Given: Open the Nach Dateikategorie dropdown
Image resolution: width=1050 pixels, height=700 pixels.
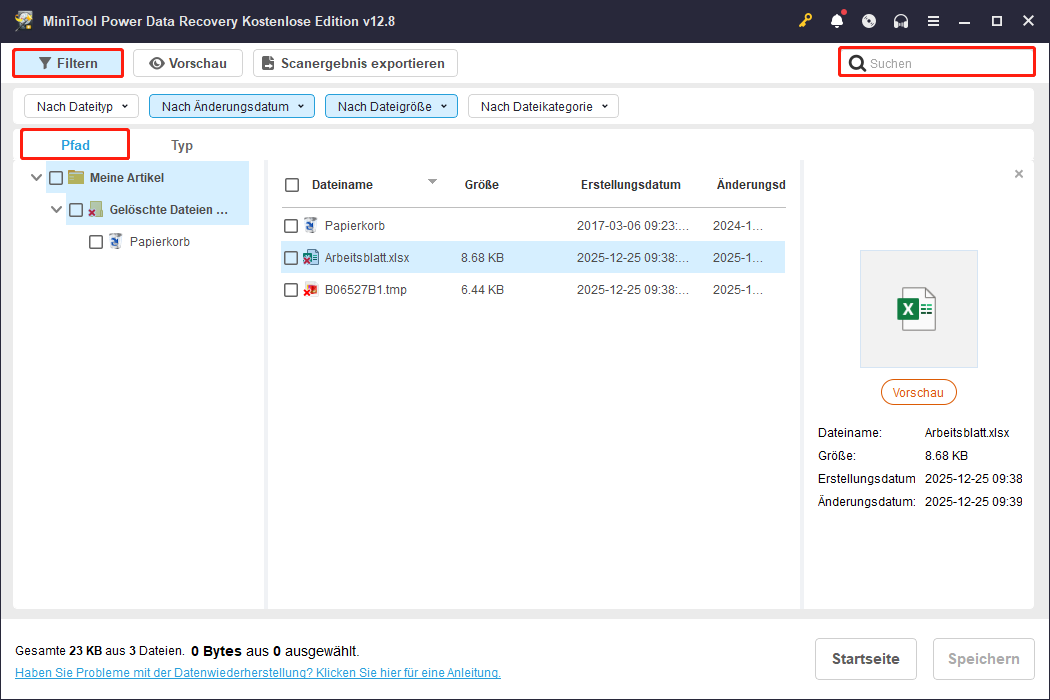Looking at the screenshot, I should 543,105.
